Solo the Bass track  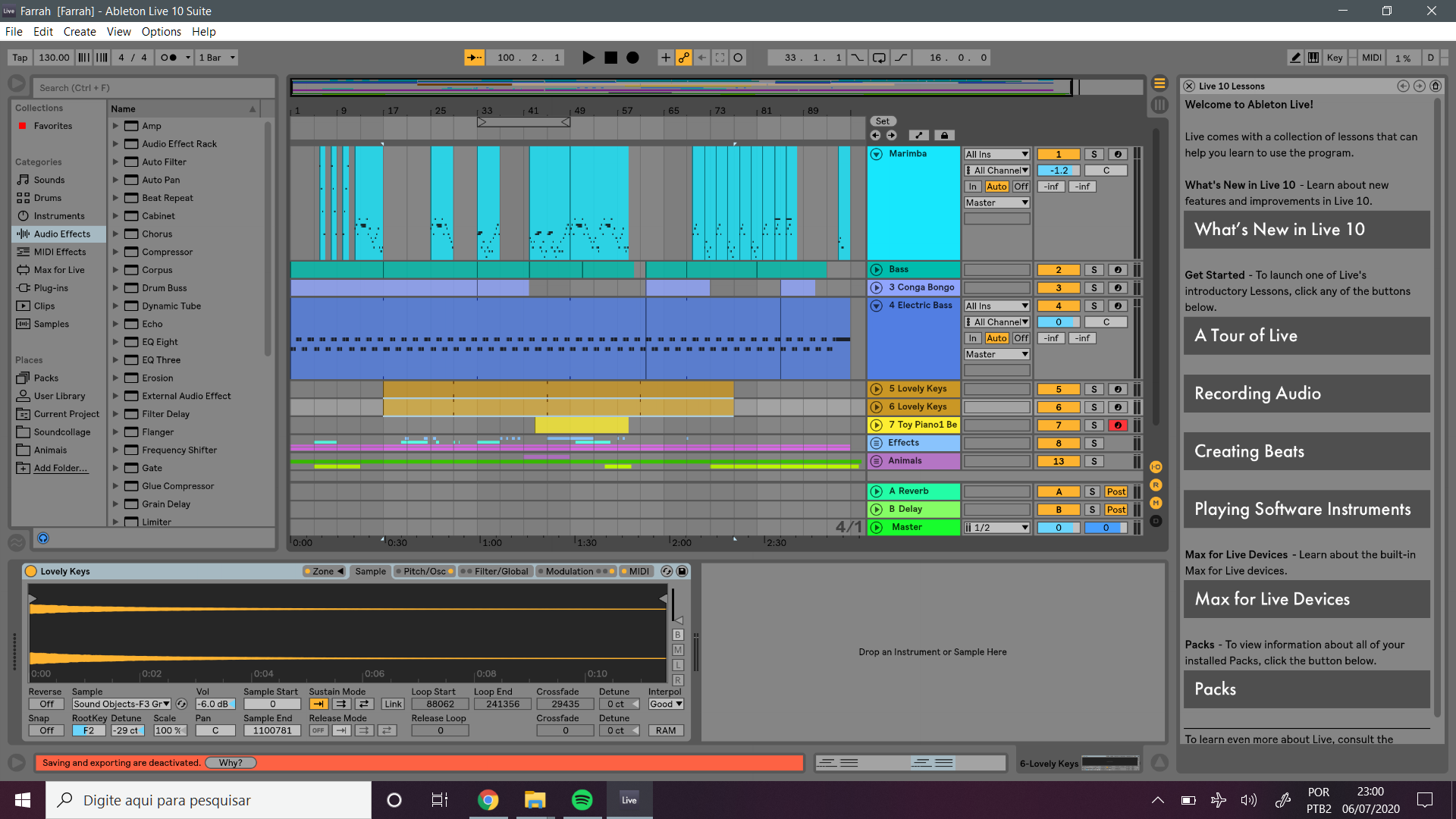[1094, 270]
